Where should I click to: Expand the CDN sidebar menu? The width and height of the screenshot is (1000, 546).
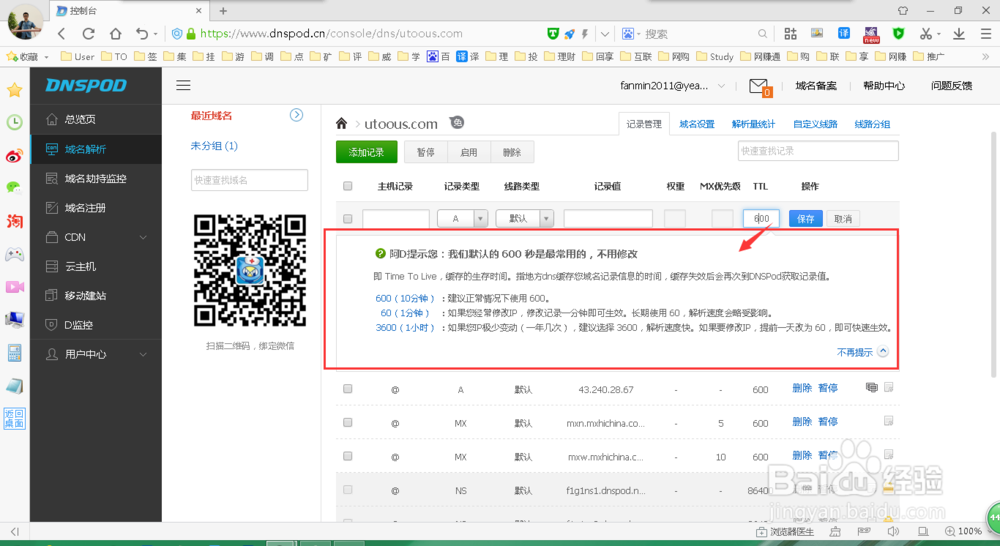[x=143, y=237]
